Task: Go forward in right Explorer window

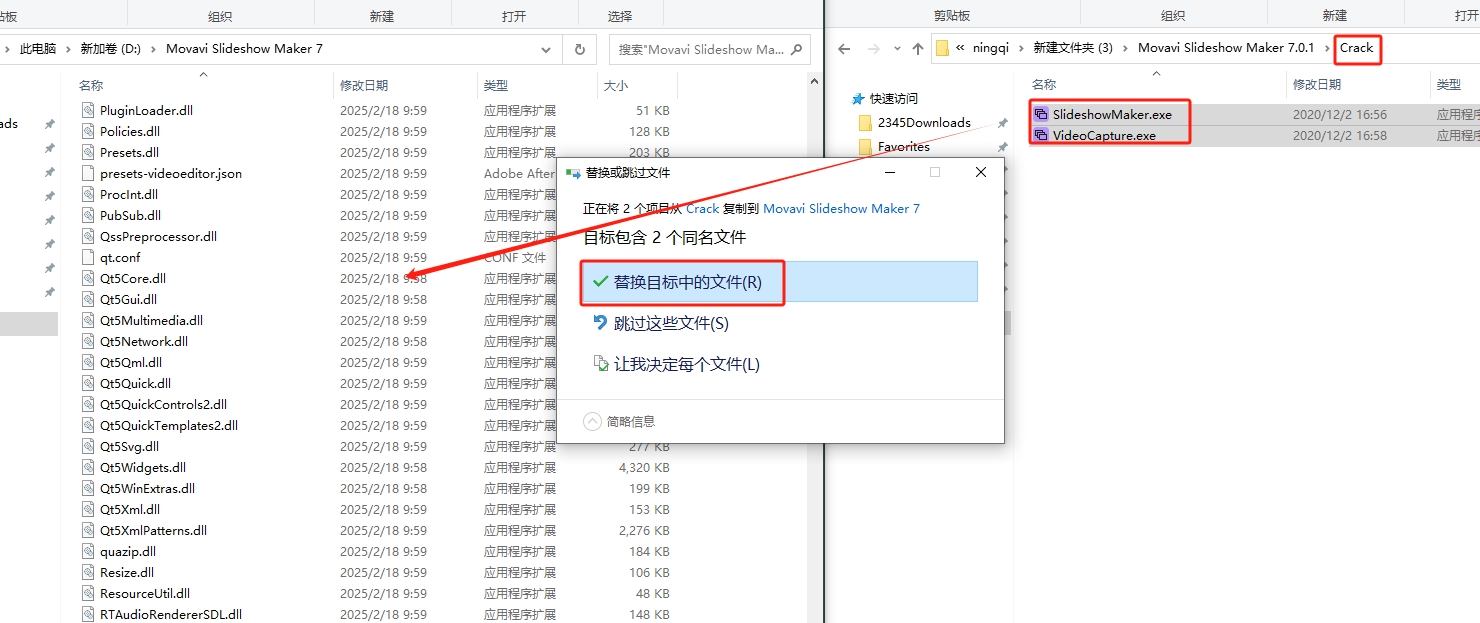Action: (873, 48)
